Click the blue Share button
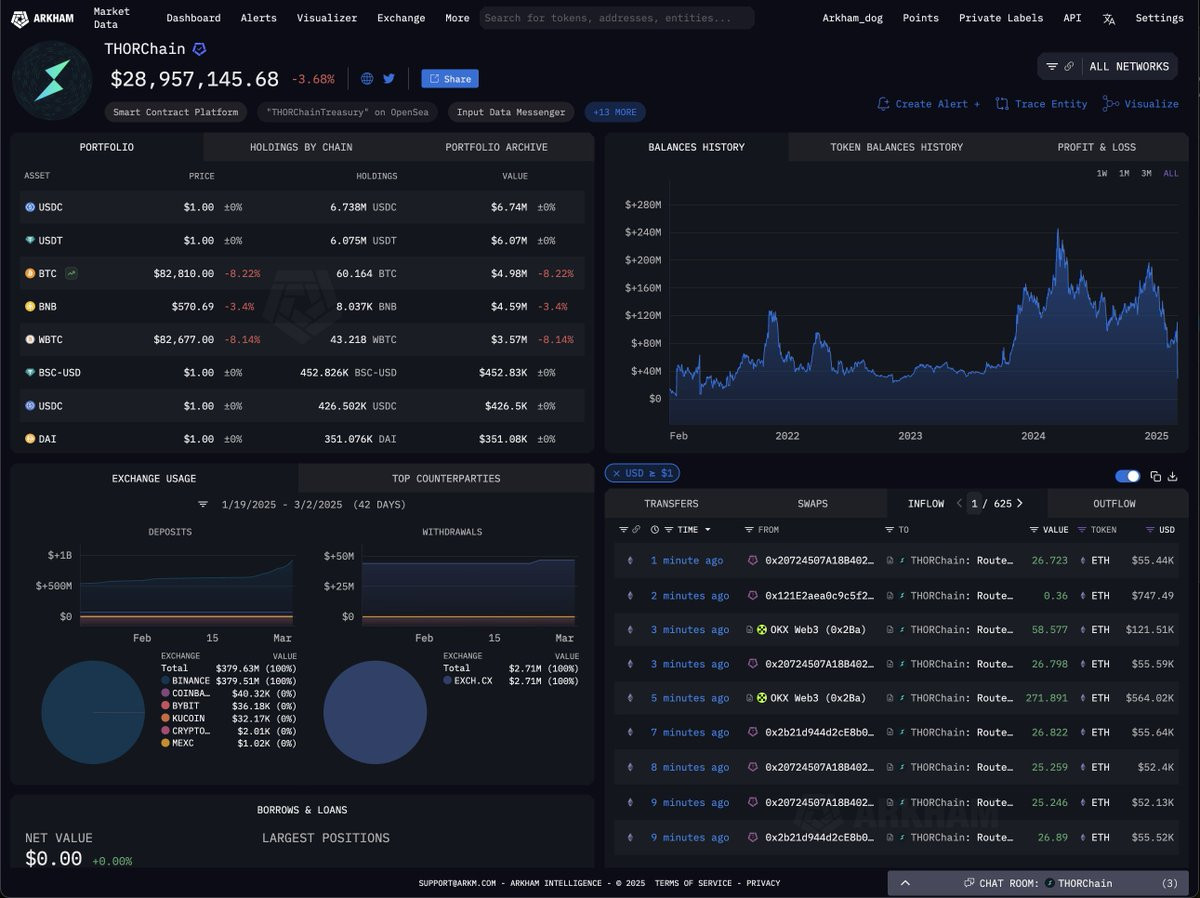The width and height of the screenshot is (1200, 898). [450, 79]
